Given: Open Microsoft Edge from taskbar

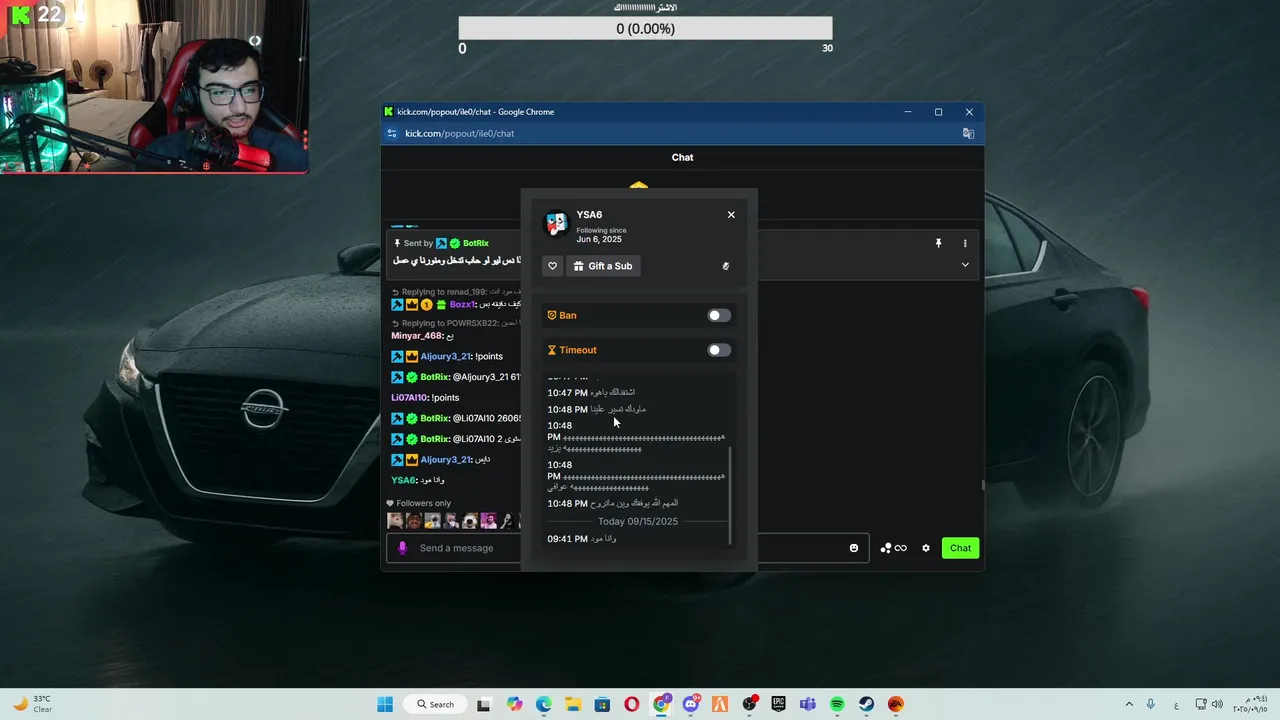Looking at the screenshot, I should click(543, 704).
